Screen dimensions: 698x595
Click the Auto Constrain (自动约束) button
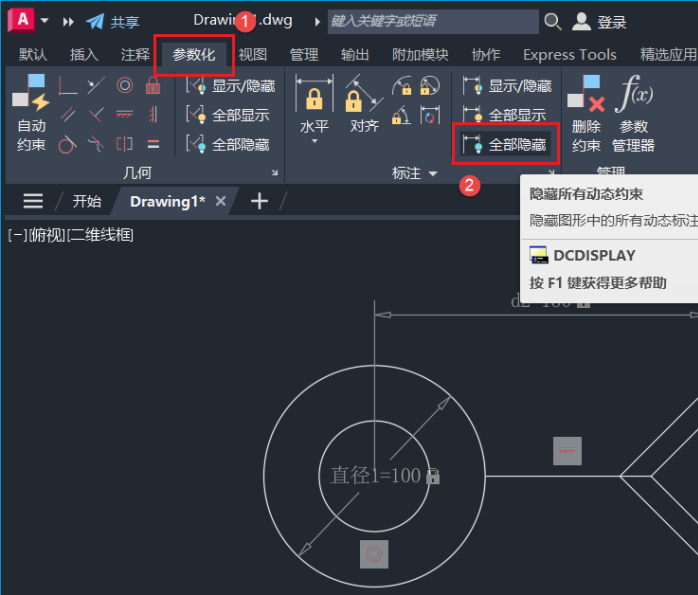click(31, 113)
